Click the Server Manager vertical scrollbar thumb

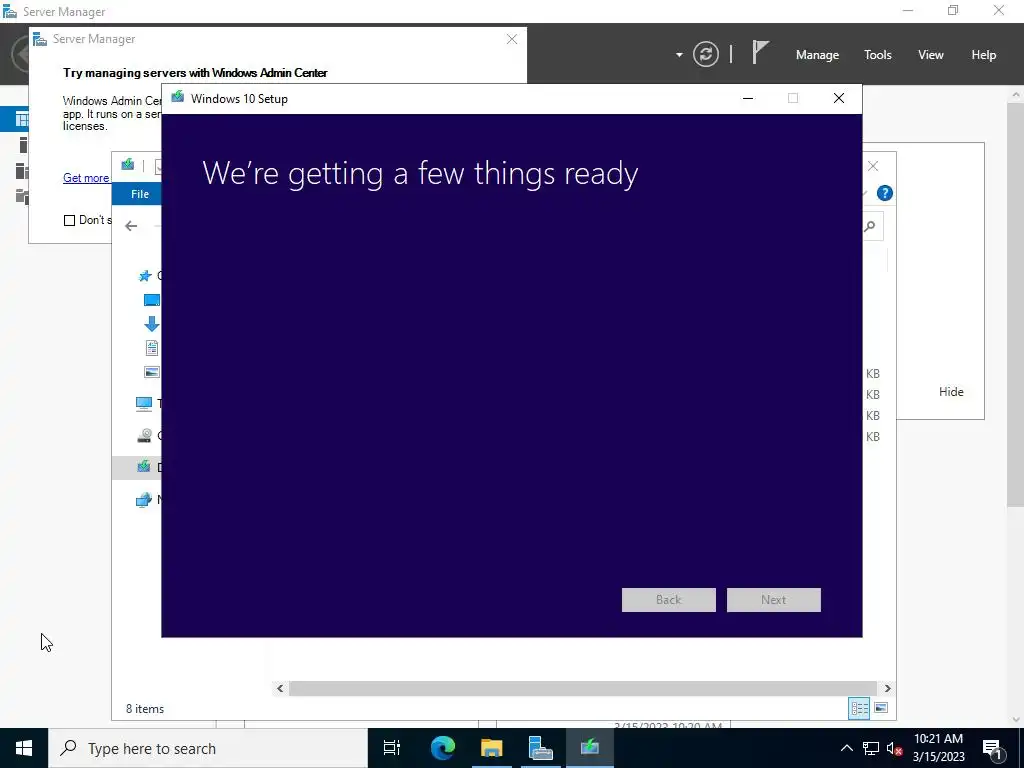(x=1016, y=304)
